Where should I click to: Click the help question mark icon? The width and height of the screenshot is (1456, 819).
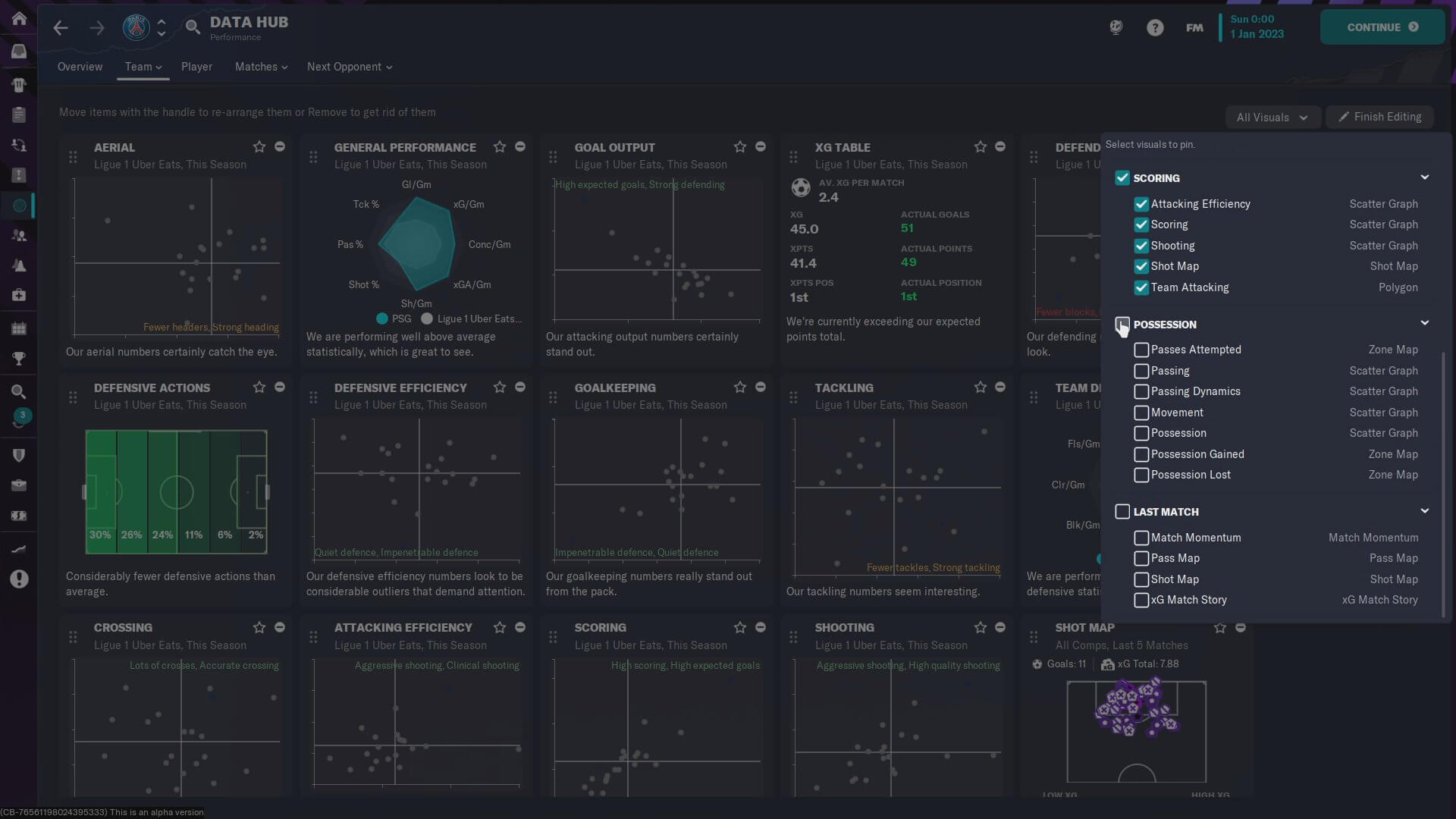(x=1154, y=28)
